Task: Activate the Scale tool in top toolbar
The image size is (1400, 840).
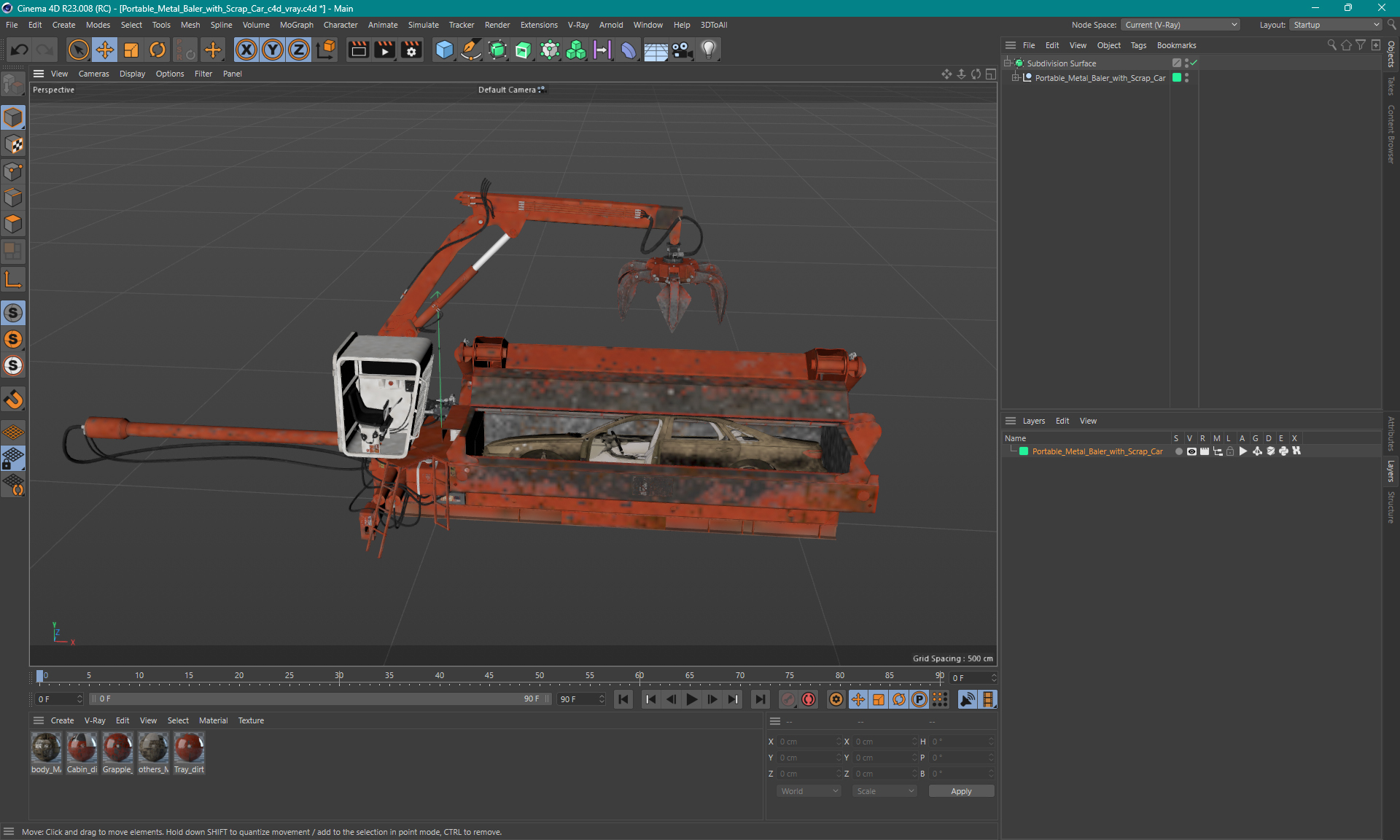Action: pos(131,50)
